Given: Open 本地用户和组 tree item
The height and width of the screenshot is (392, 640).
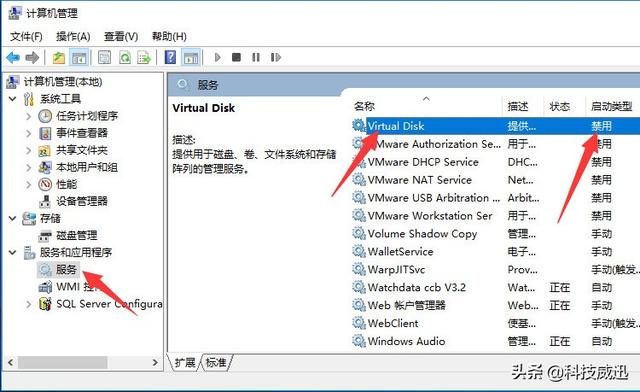Looking at the screenshot, I should click(x=87, y=167).
